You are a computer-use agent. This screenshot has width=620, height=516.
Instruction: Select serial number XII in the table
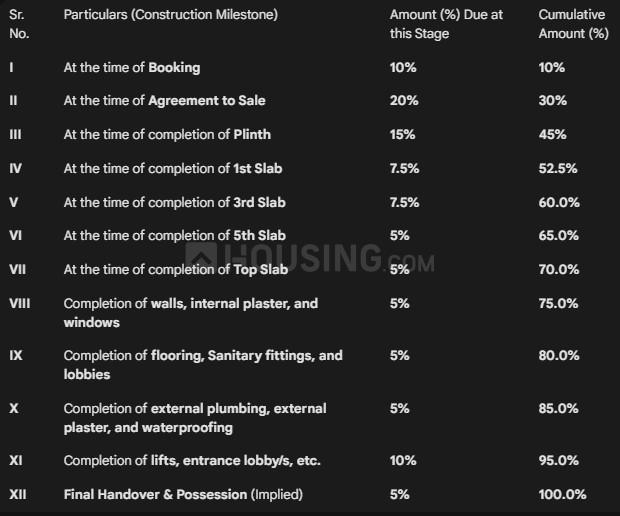18,494
